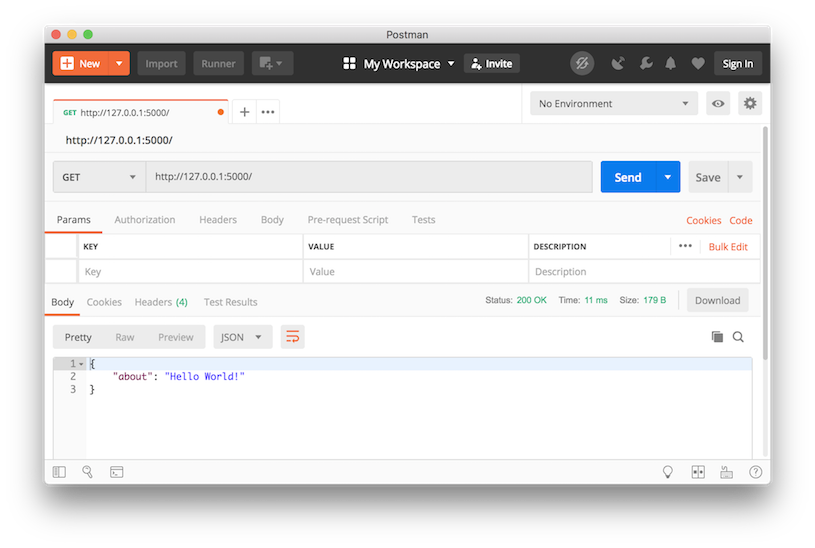The width and height of the screenshot is (815, 548).
Task: Click the vertical scrollbar on the right
Action: click(x=765, y=243)
